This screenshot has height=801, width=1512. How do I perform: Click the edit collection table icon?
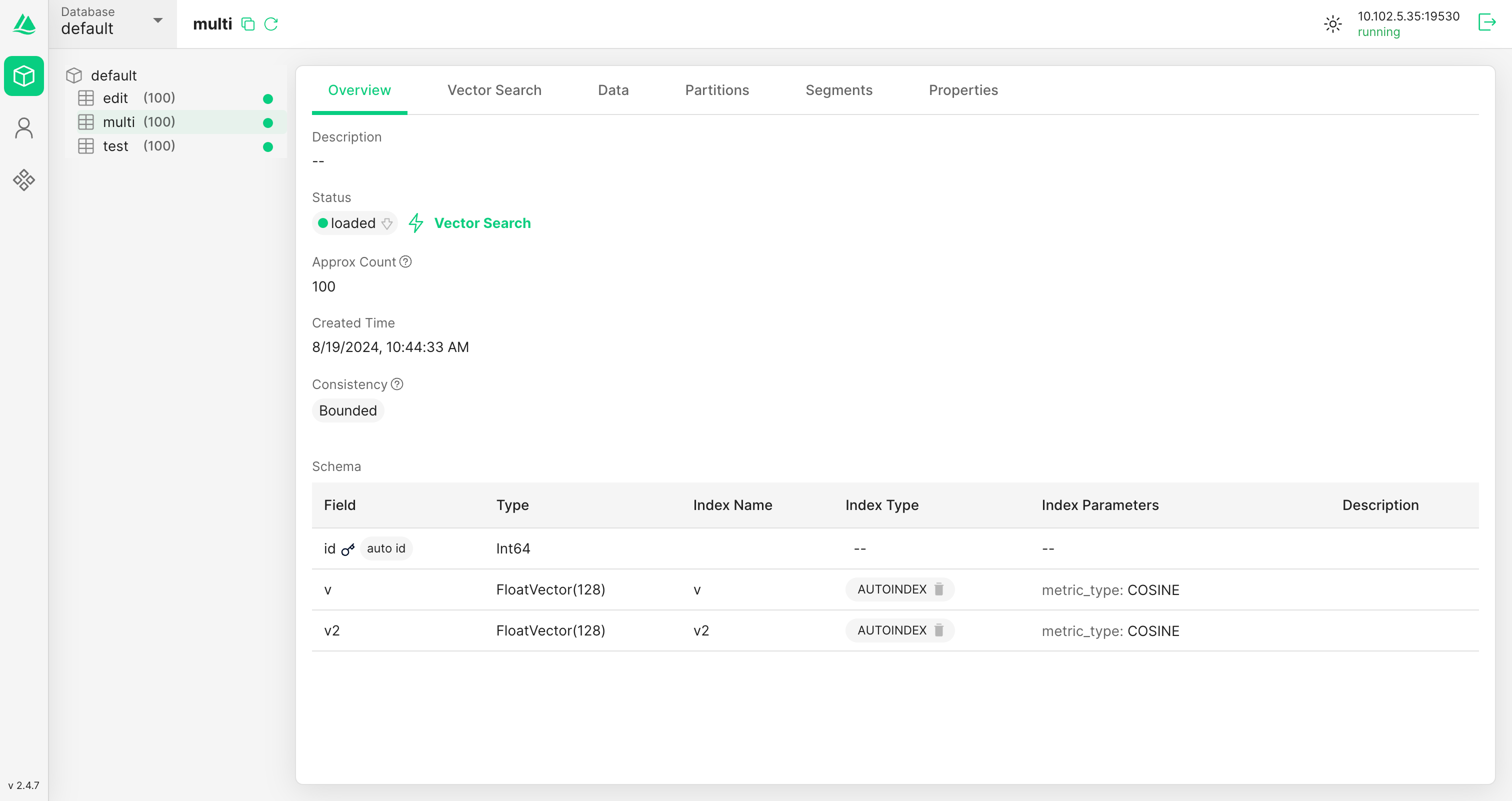(85, 98)
